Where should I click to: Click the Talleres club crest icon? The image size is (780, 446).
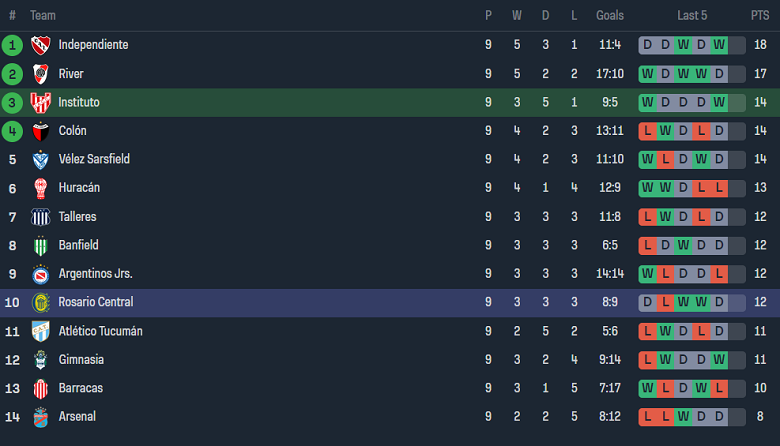40,217
